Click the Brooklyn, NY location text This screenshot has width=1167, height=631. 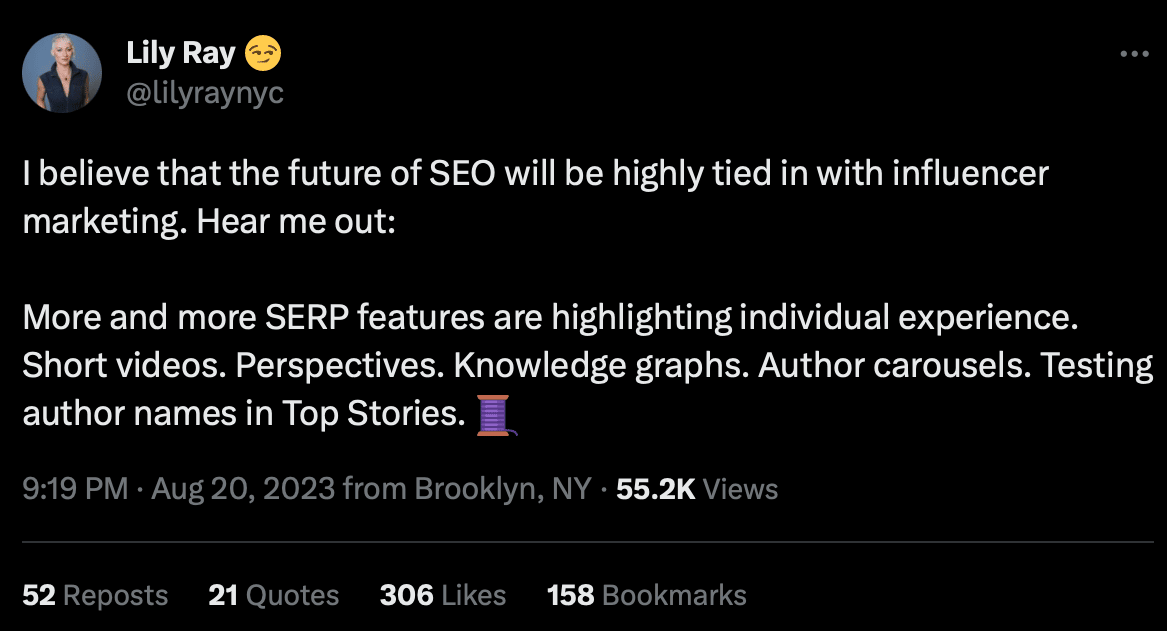click(x=502, y=489)
